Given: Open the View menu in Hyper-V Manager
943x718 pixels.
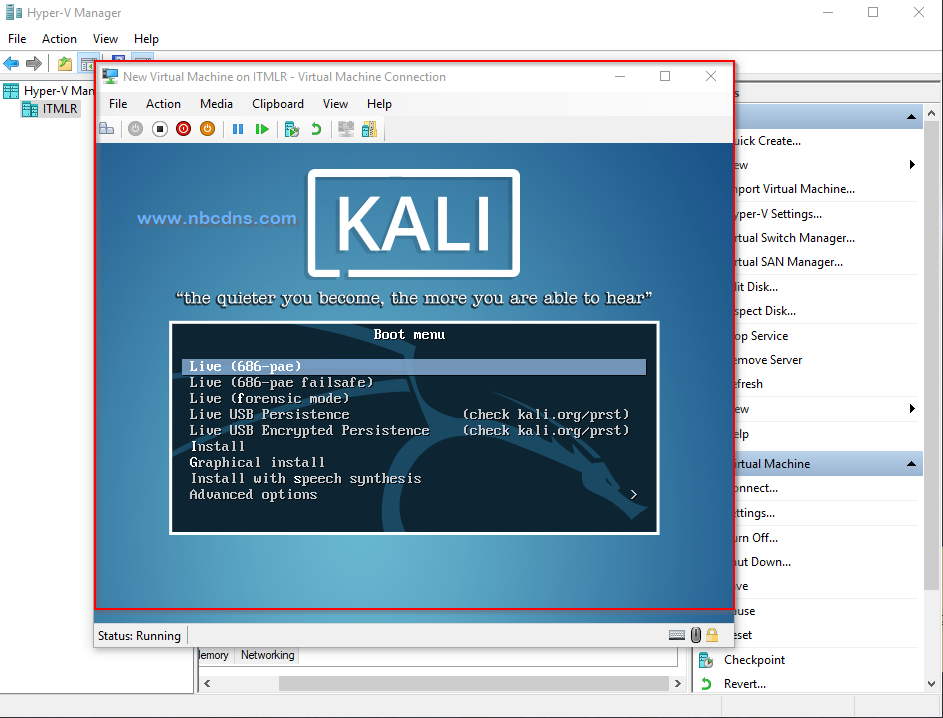Looking at the screenshot, I should 105,38.
